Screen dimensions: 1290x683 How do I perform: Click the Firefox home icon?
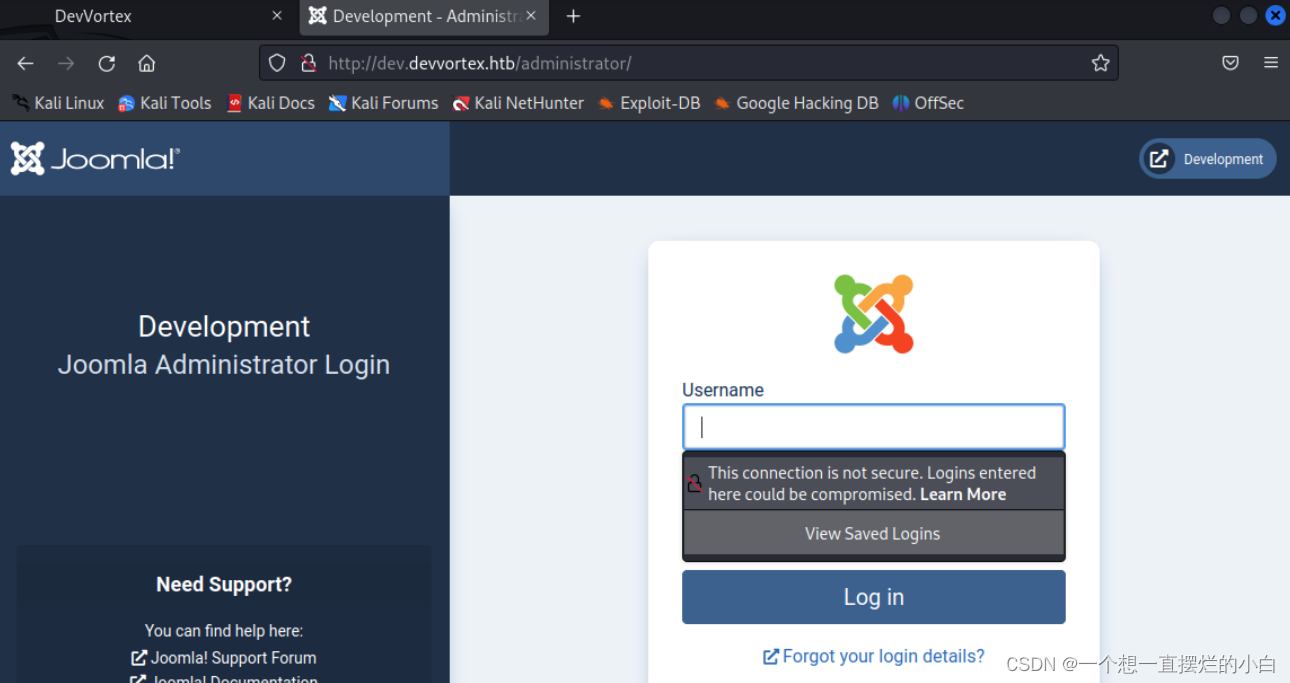tap(146, 62)
